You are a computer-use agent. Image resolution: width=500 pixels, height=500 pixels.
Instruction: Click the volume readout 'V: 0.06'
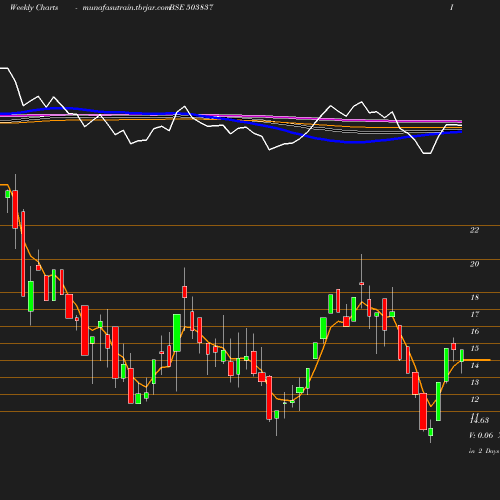[x=481, y=435]
